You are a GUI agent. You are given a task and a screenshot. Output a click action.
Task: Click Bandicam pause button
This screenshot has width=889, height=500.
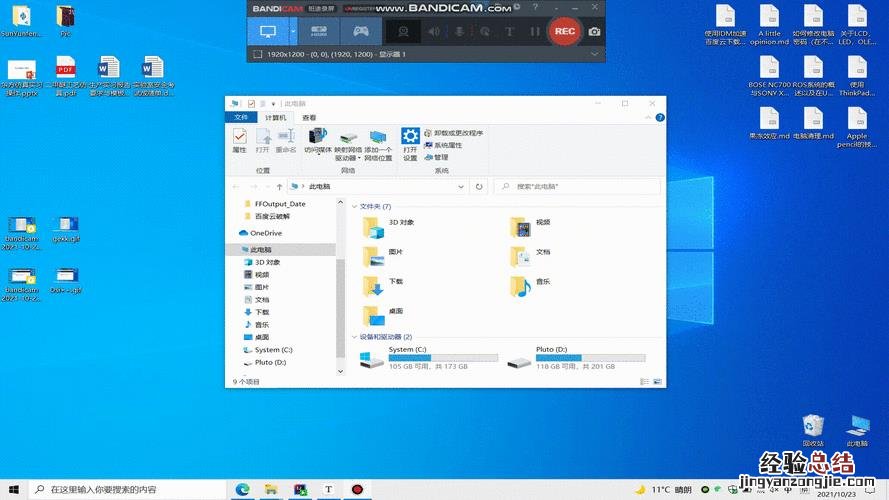point(535,32)
